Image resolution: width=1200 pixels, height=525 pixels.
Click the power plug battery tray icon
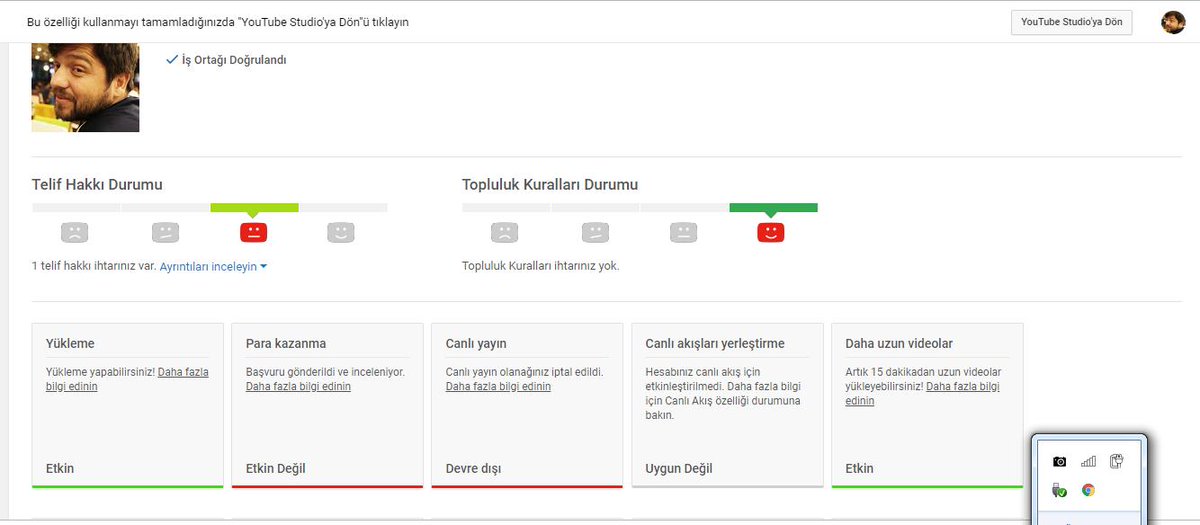coord(1117,461)
